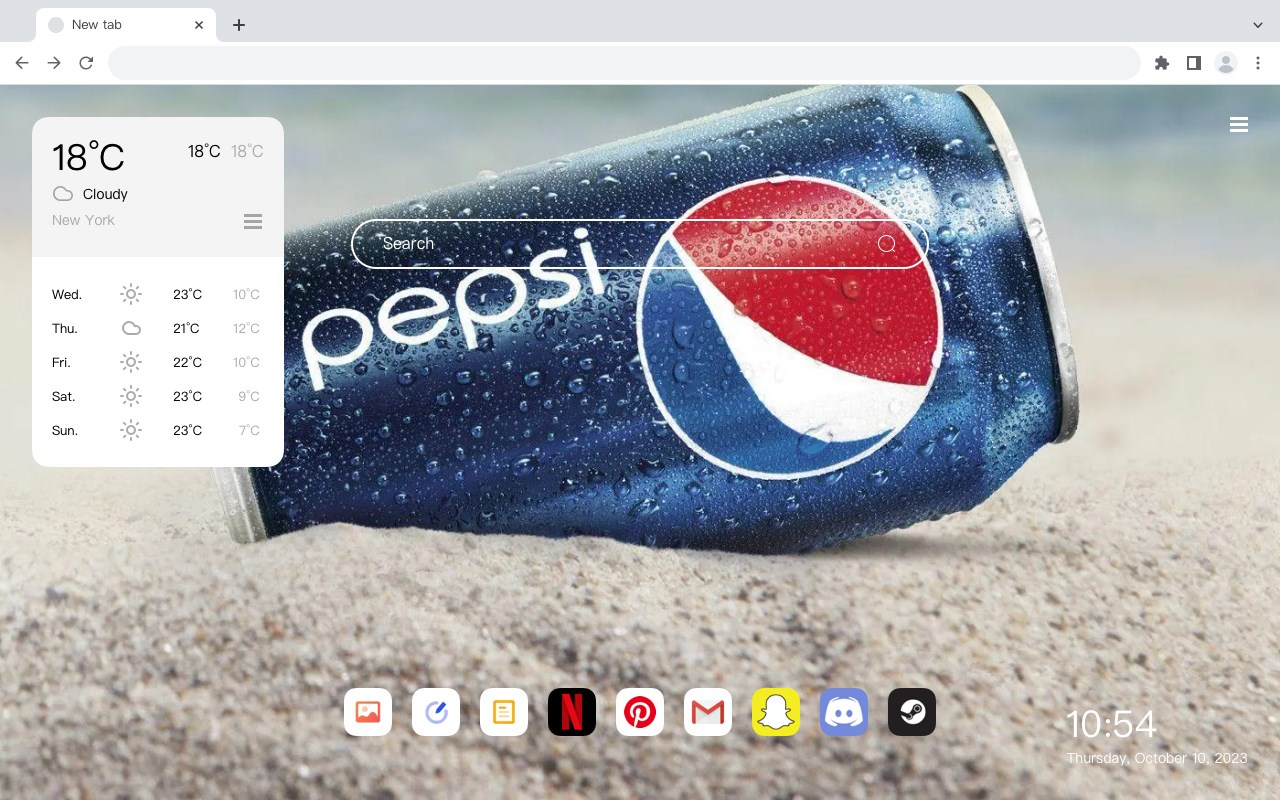Click the Sun. forecast day label
The image size is (1280, 800).
pyautogui.click(x=65, y=430)
